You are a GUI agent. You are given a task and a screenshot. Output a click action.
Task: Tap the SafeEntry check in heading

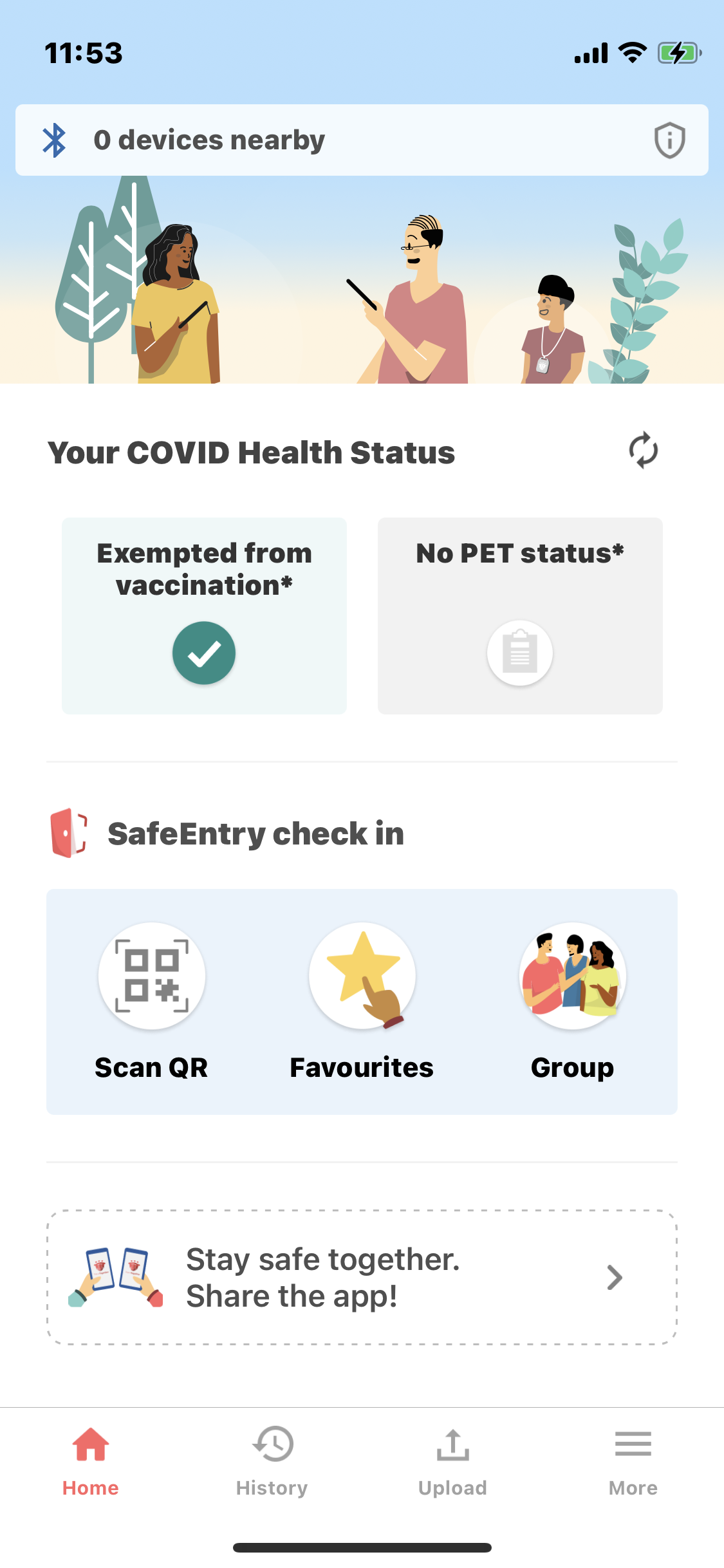(x=255, y=834)
